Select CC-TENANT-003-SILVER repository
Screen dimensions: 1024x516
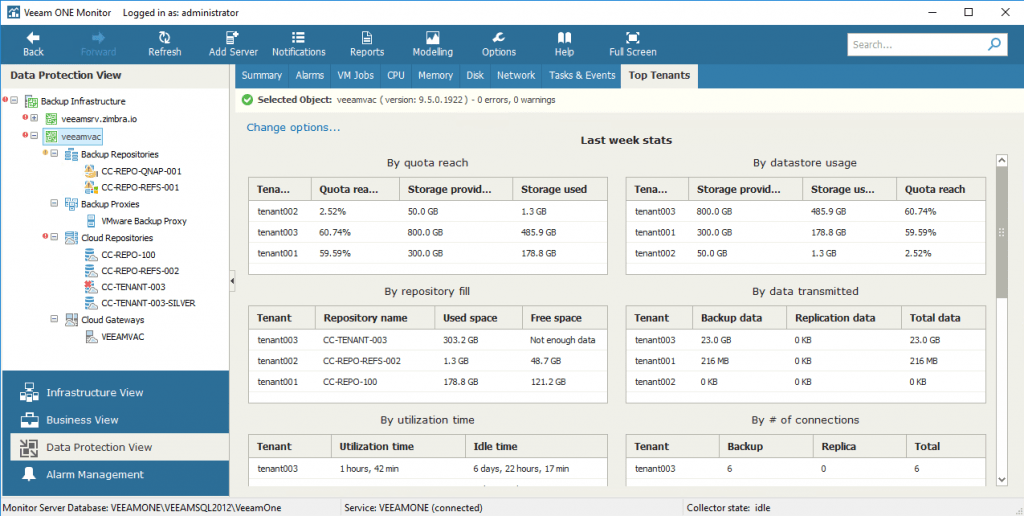point(148,303)
